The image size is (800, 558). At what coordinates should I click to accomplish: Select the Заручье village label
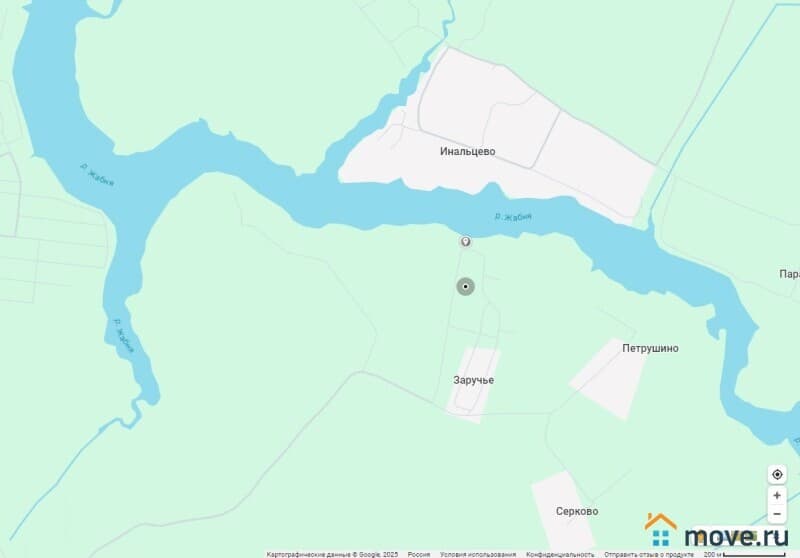[473, 380]
